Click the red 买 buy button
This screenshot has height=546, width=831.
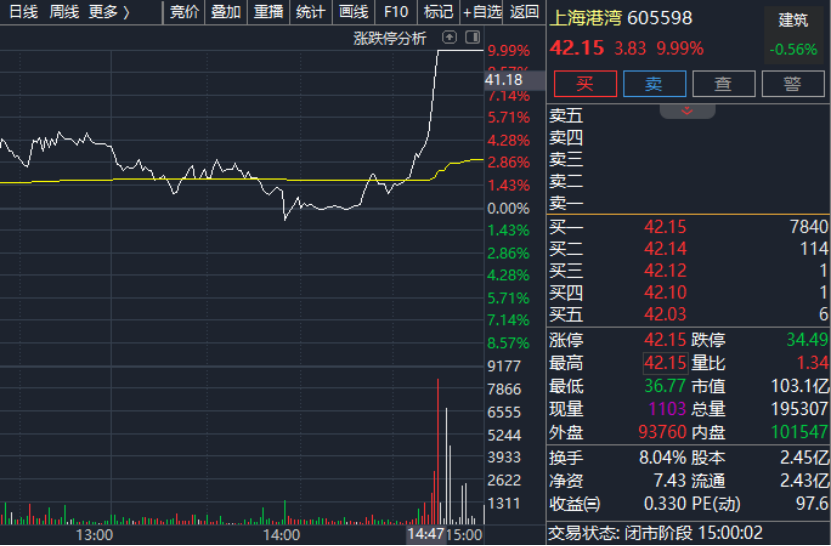(x=584, y=84)
